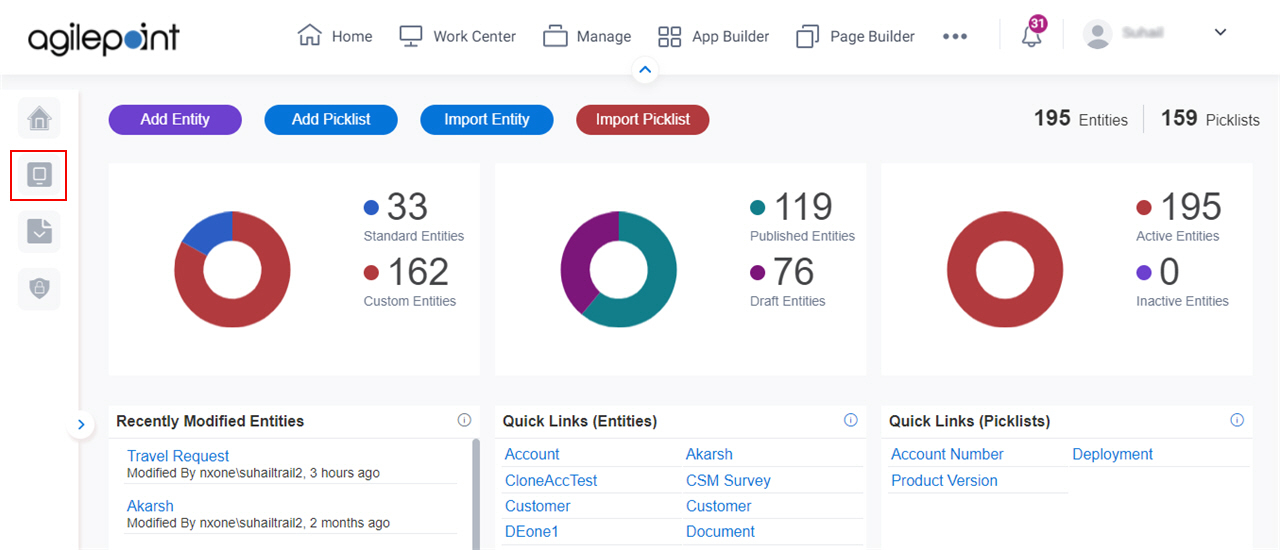Screen dimensions: 1280x550
Task: Open the Account quick link
Action: point(532,454)
